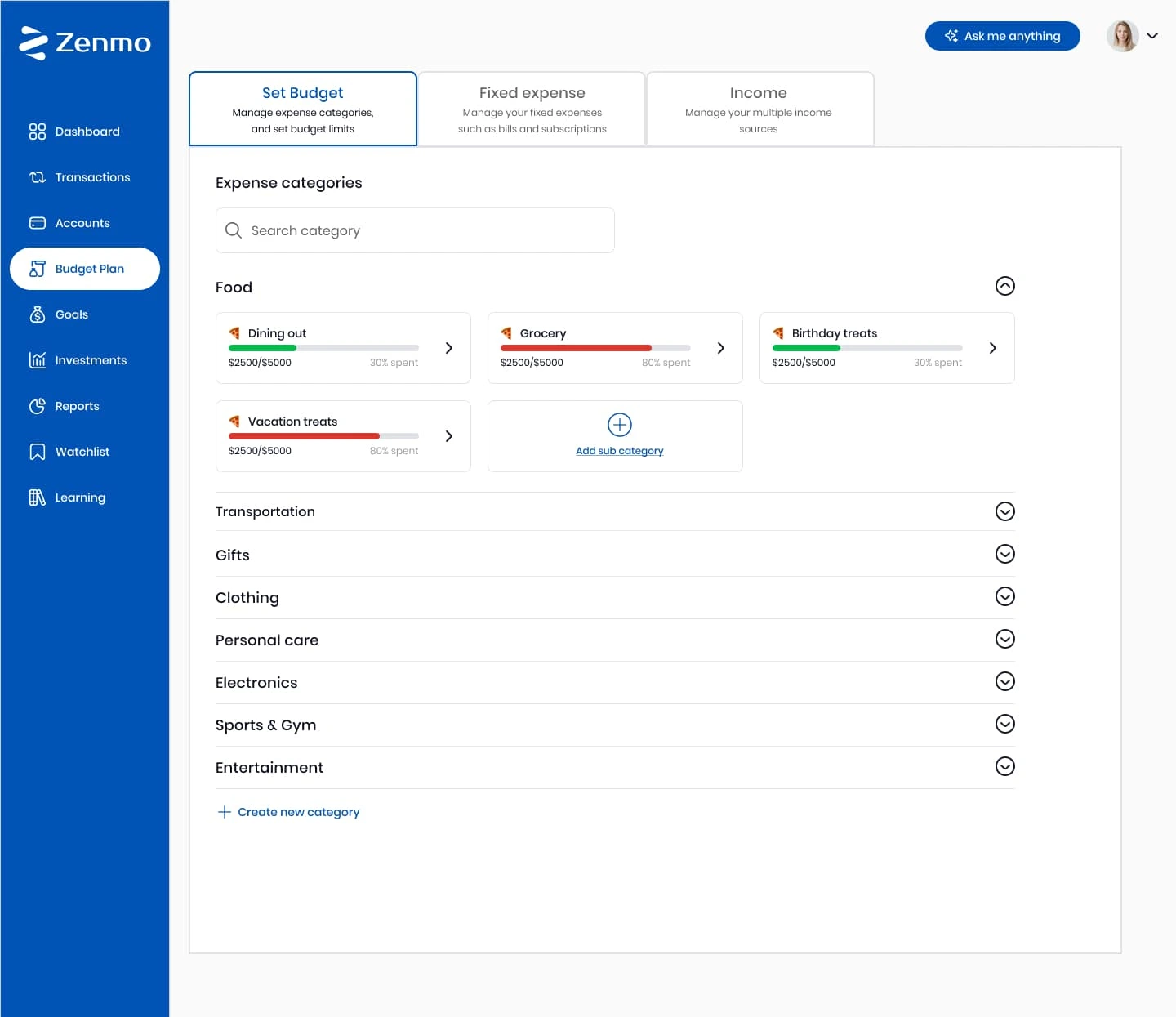The height and width of the screenshot is (1017, 1176).
Task: Click the Watchlist bookmark icon
Action: [x=38, y=452]
